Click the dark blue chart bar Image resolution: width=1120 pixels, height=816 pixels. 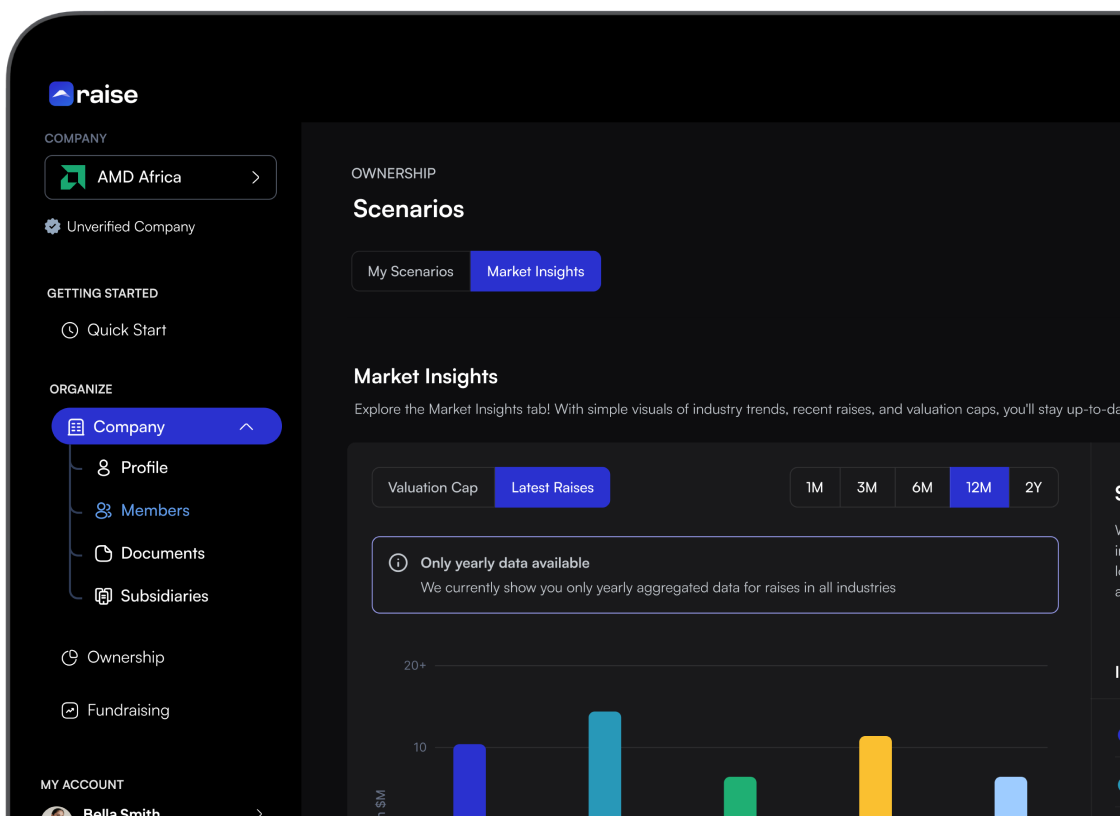(x=469, y=780)
